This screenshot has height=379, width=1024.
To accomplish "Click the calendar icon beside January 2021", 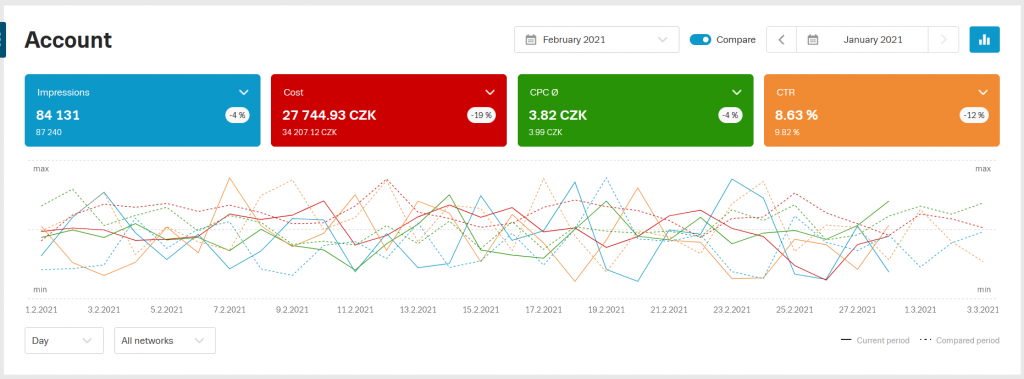I will coord(813,39).
